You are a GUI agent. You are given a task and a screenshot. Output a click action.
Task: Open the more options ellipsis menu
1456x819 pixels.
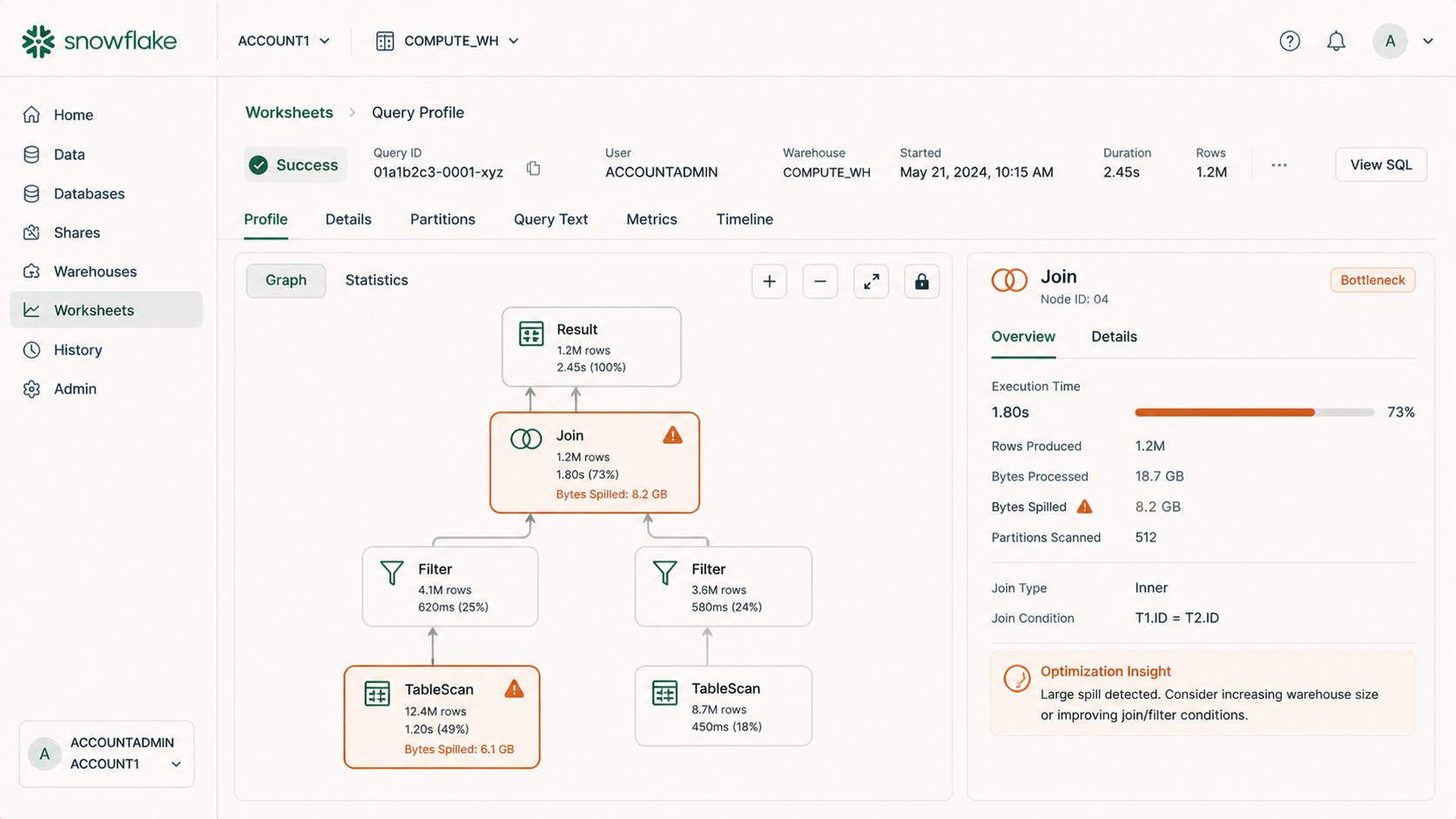coord(1278,165)
